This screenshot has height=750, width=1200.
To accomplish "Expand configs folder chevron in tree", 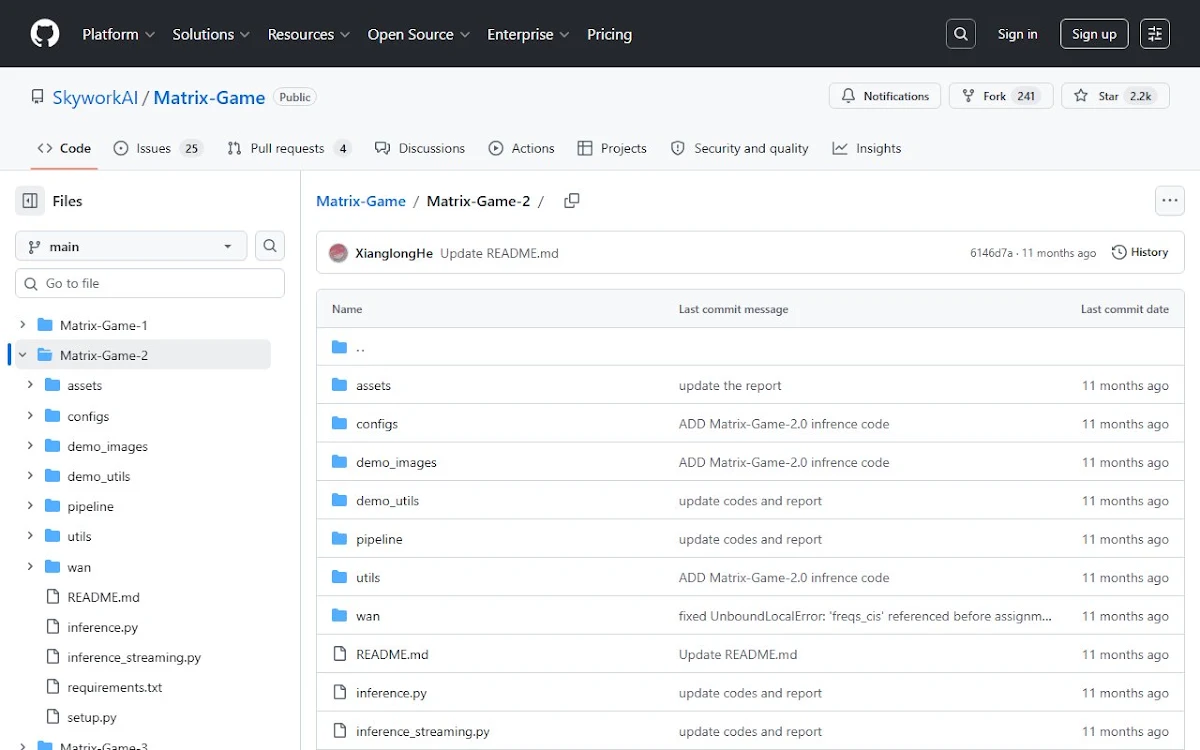I will coord(30,415).
